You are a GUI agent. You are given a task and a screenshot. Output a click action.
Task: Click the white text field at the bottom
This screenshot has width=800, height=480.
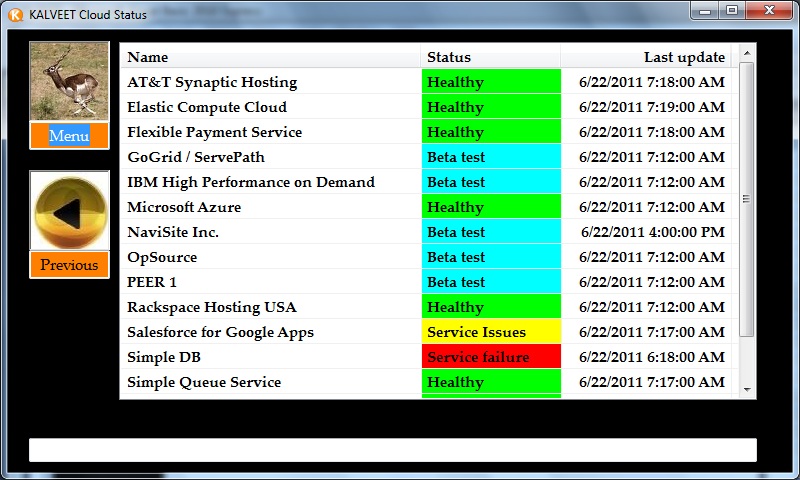pyautogui.click(x=393, y=450)
